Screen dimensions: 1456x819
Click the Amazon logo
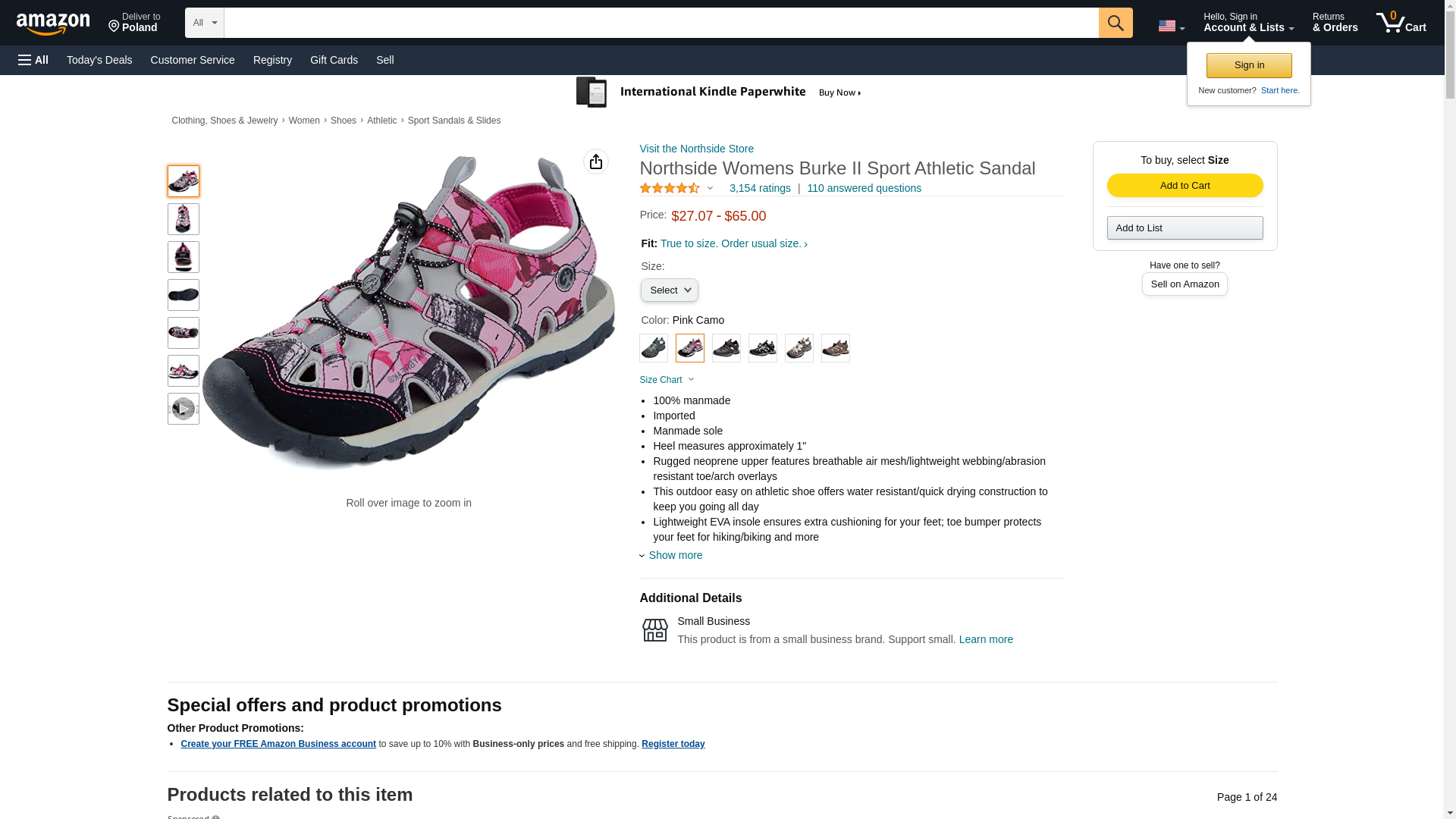click(x=53, y=24)
